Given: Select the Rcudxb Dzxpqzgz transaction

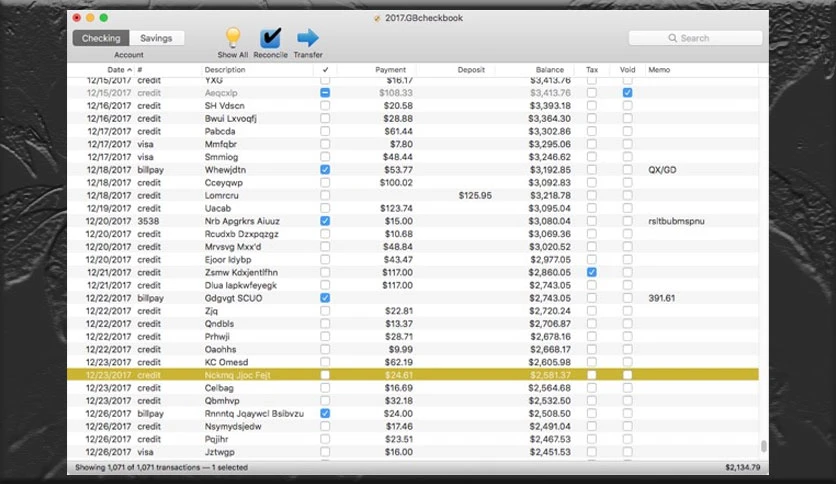Looking at the screenshot, I should 413,234.
